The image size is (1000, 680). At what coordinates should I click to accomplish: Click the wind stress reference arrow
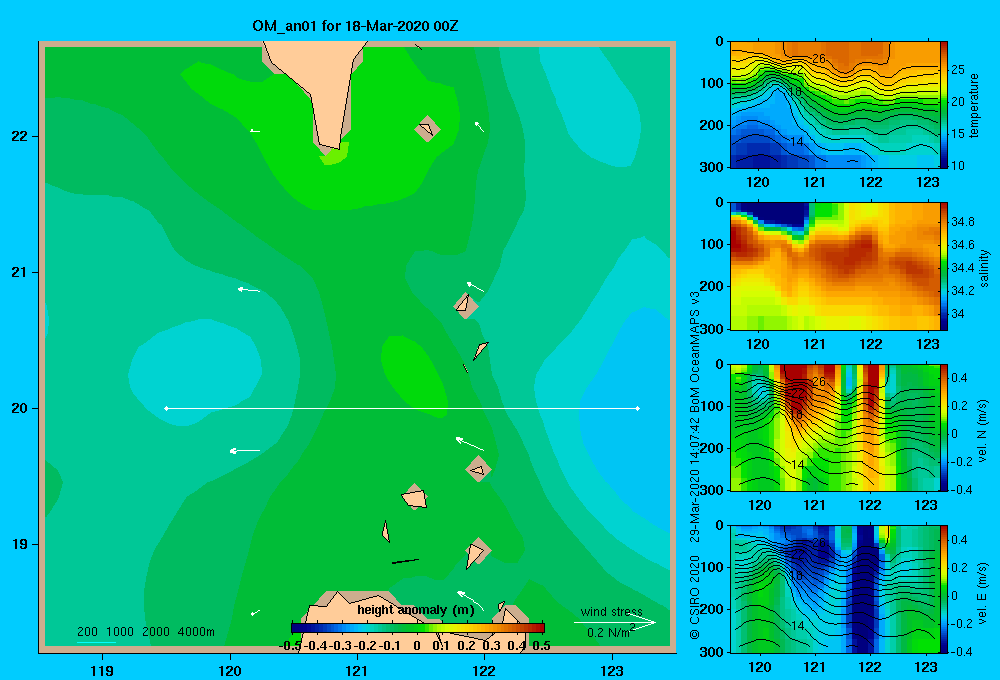click(615, 623)
